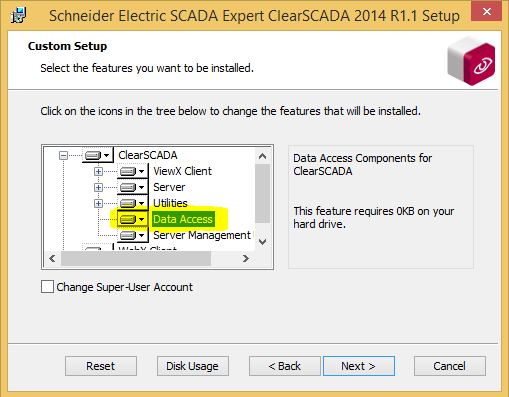Enable the Change Super-User Account checkbox
This screenshot has height=397, width=509.
(47, 287)
